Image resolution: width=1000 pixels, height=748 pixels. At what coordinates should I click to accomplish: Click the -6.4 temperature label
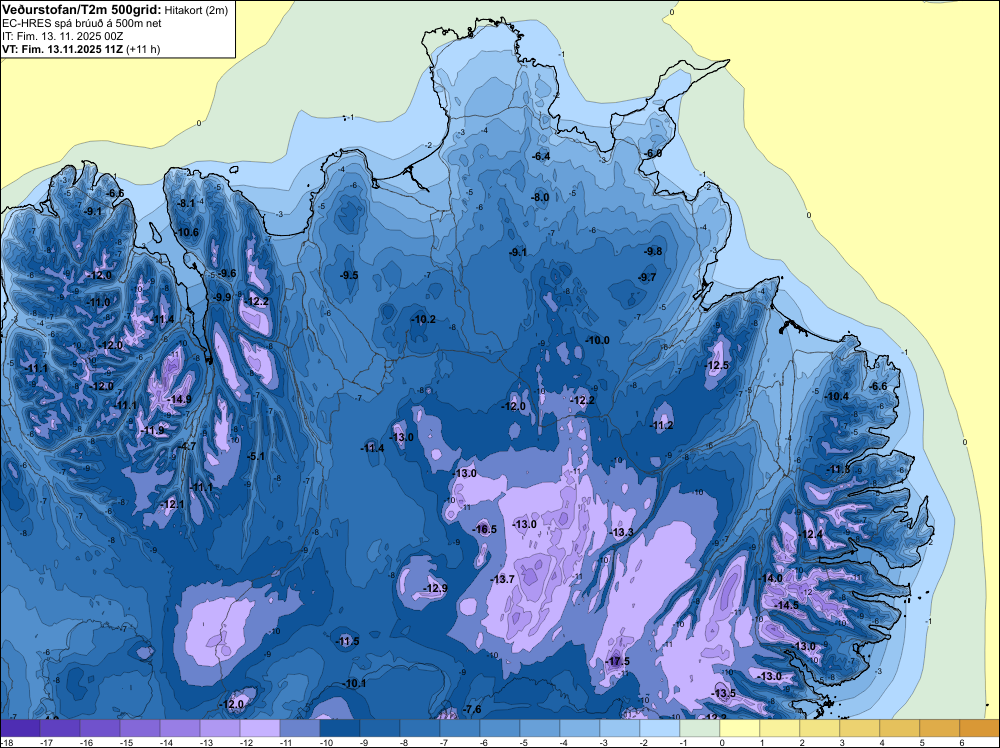(x=541, y=156)
